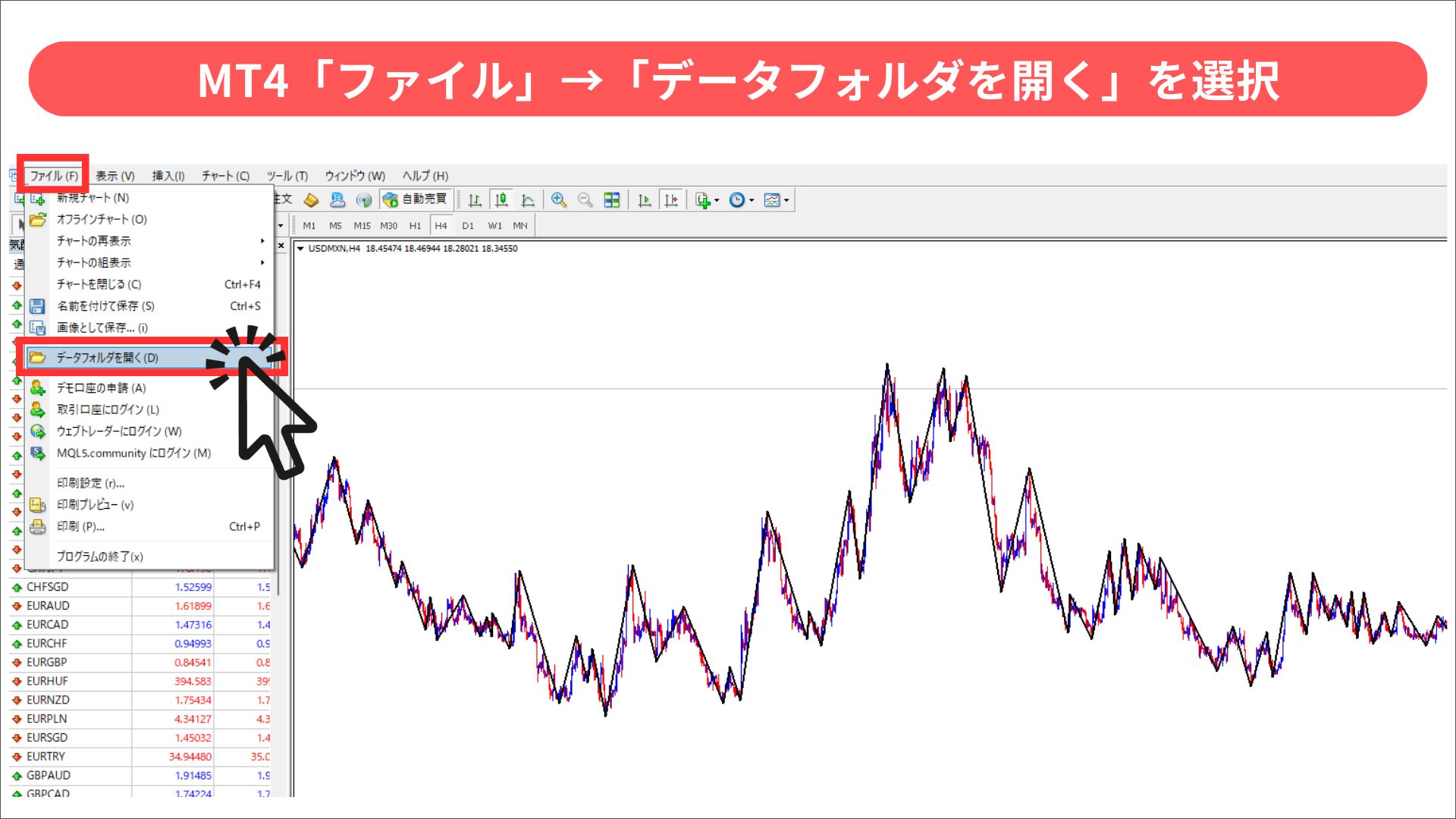Choose 印刷プレビュー (v) menu entry
1456x819 pixels.
[x=149, y=505]
